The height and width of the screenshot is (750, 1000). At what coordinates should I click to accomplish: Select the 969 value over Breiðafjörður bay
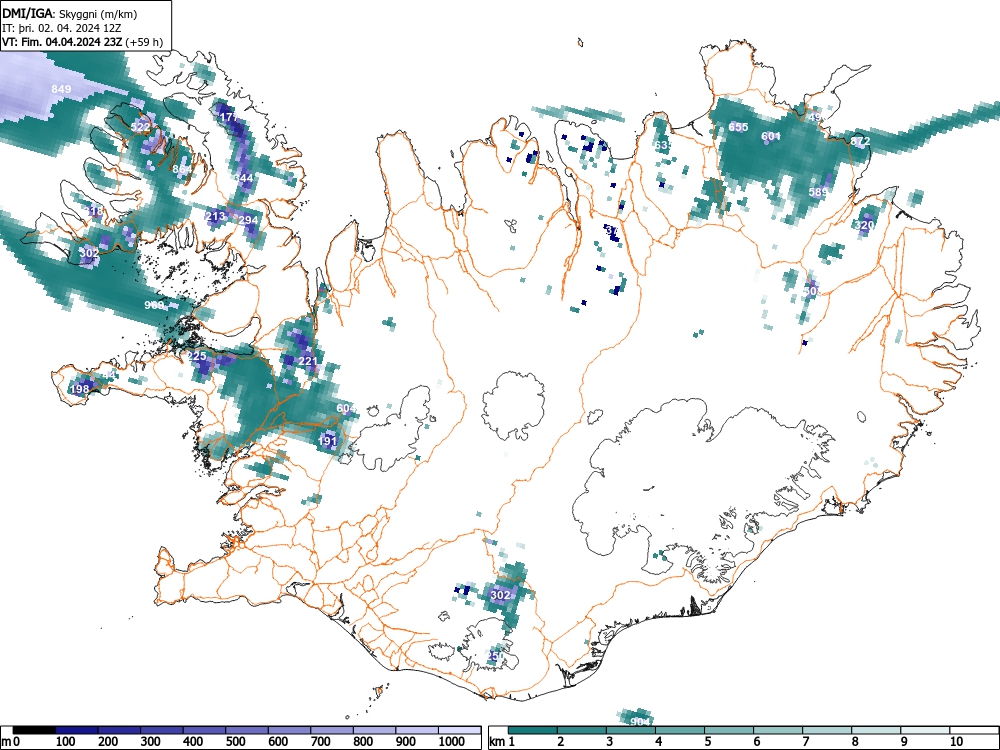(154, 305)
